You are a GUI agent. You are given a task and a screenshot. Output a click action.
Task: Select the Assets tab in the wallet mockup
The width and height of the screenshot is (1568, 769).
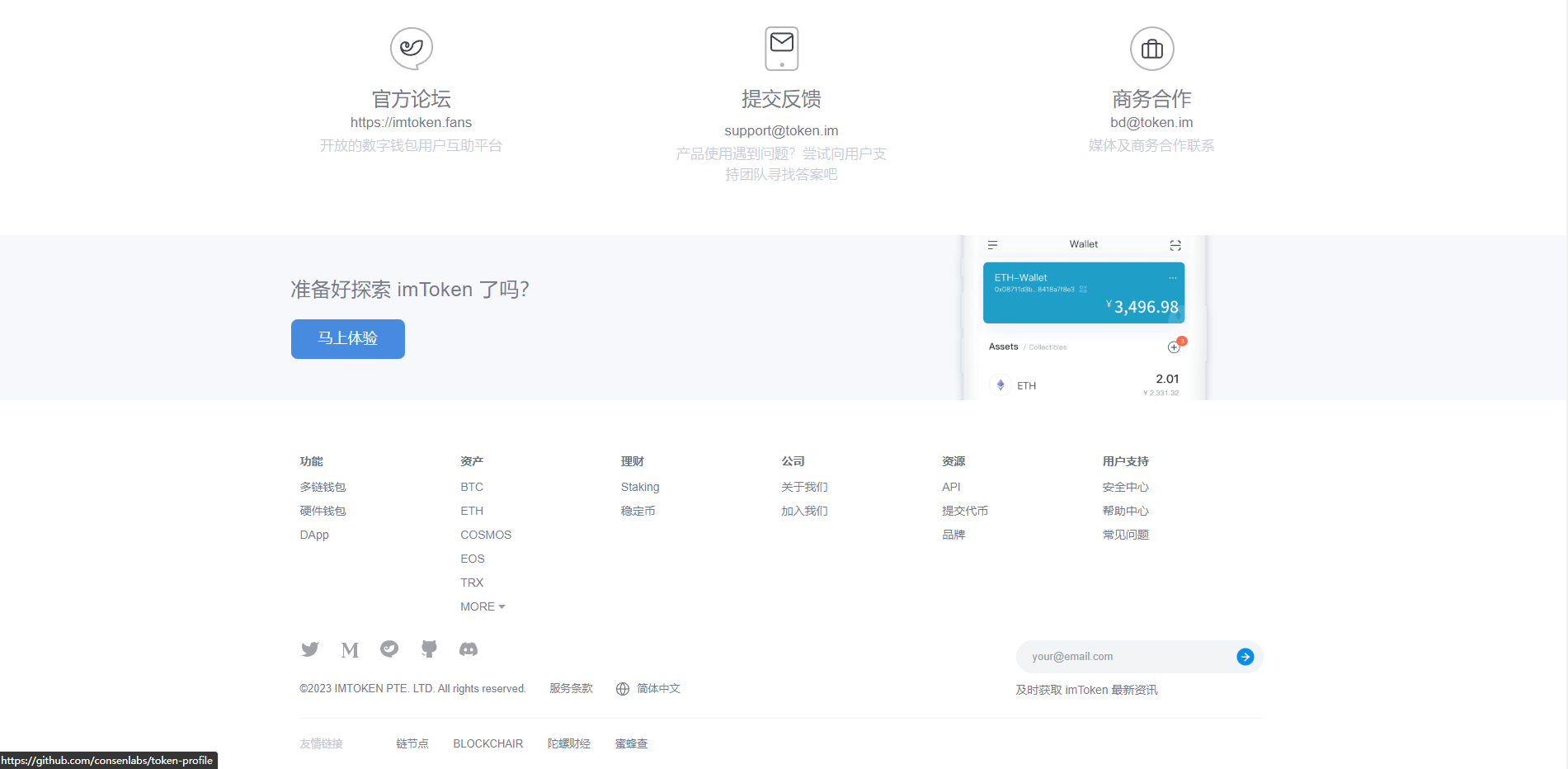click(1004, 347)
